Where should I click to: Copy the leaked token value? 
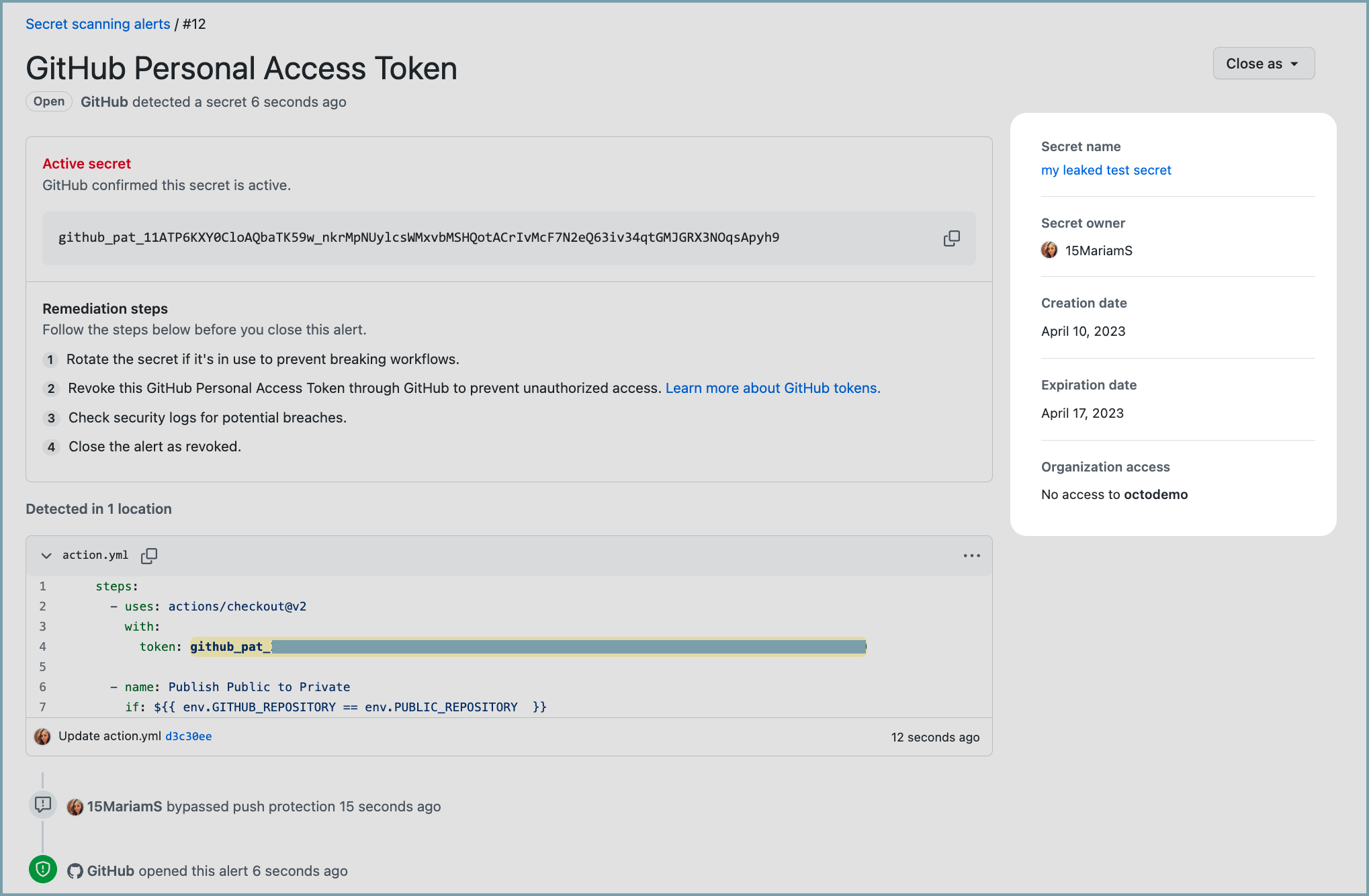(951, 238)
